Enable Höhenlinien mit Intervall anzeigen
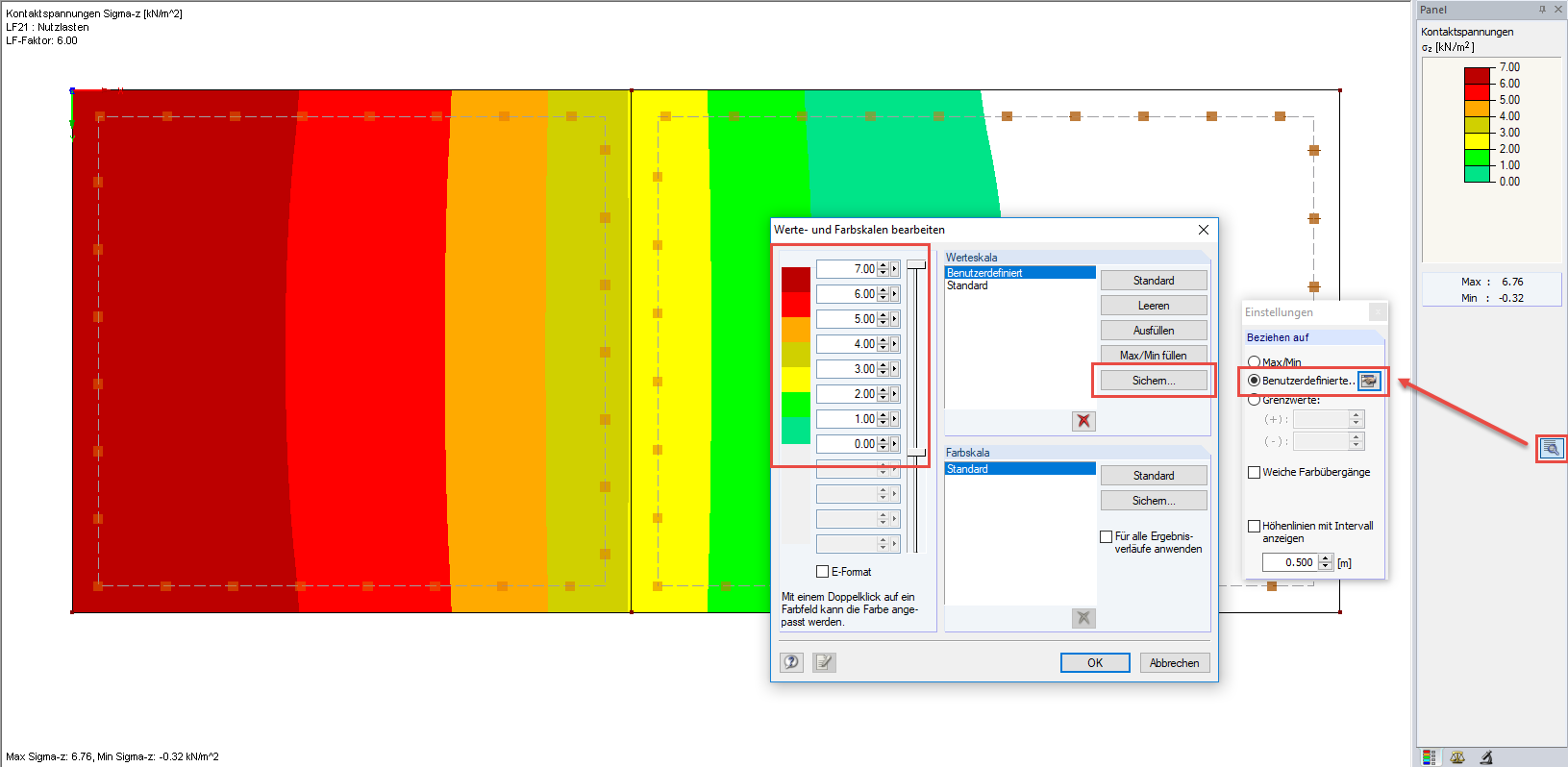Screen dimensions: 1568x767 coord(1254,526)
